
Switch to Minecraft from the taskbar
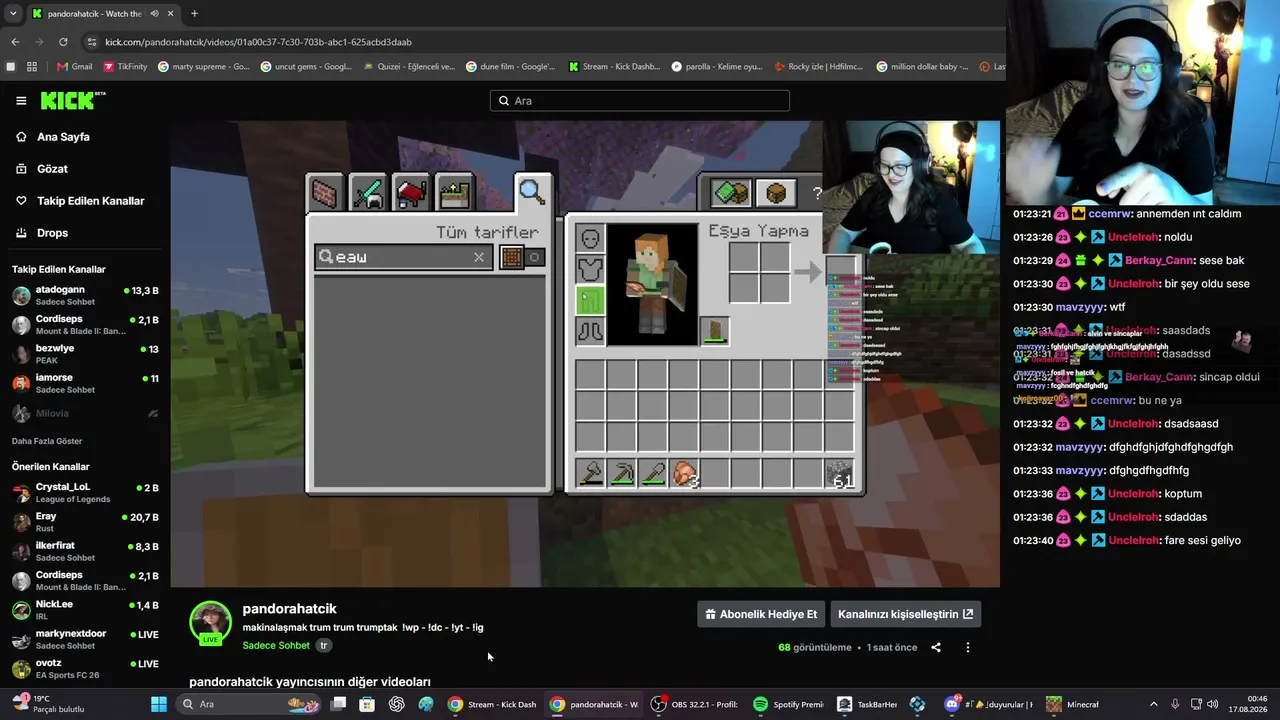pyautogui.click(x=1073, y=704)
